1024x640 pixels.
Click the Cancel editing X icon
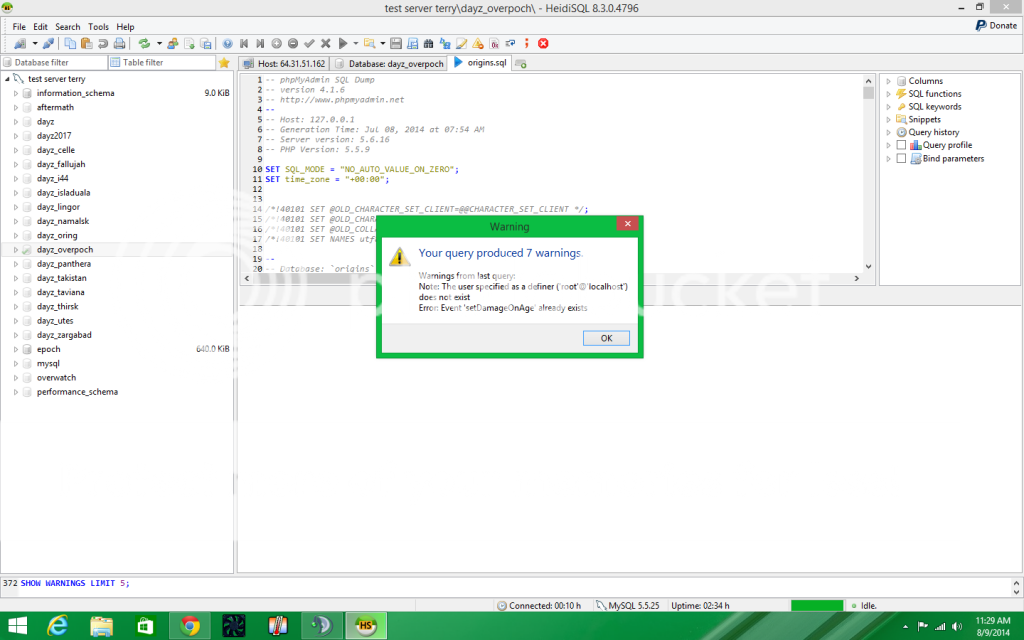click(325, 44)
